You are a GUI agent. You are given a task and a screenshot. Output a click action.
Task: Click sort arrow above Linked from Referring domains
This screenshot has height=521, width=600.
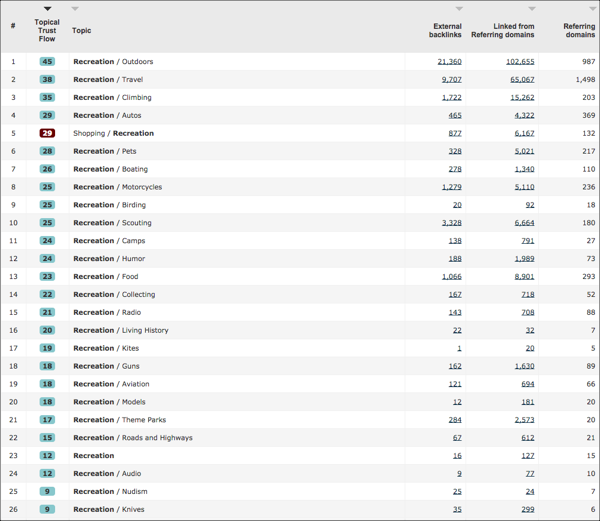coord(531,9)
